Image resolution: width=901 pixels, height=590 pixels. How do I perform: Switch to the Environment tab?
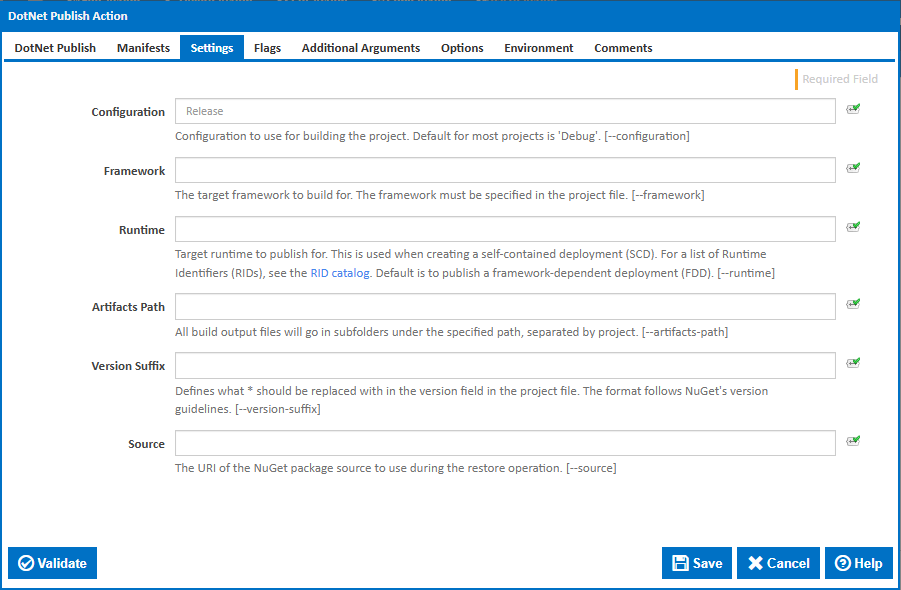(x=538, y=47)
